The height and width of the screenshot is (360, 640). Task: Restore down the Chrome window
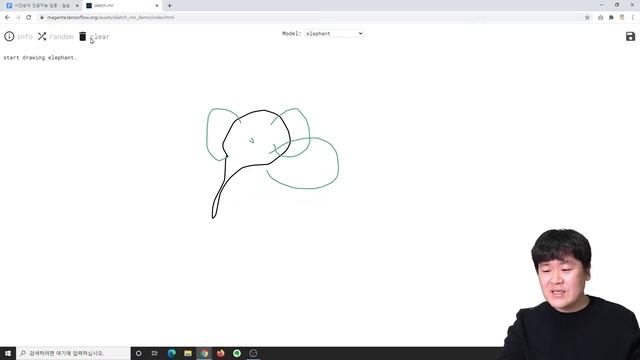617,5
